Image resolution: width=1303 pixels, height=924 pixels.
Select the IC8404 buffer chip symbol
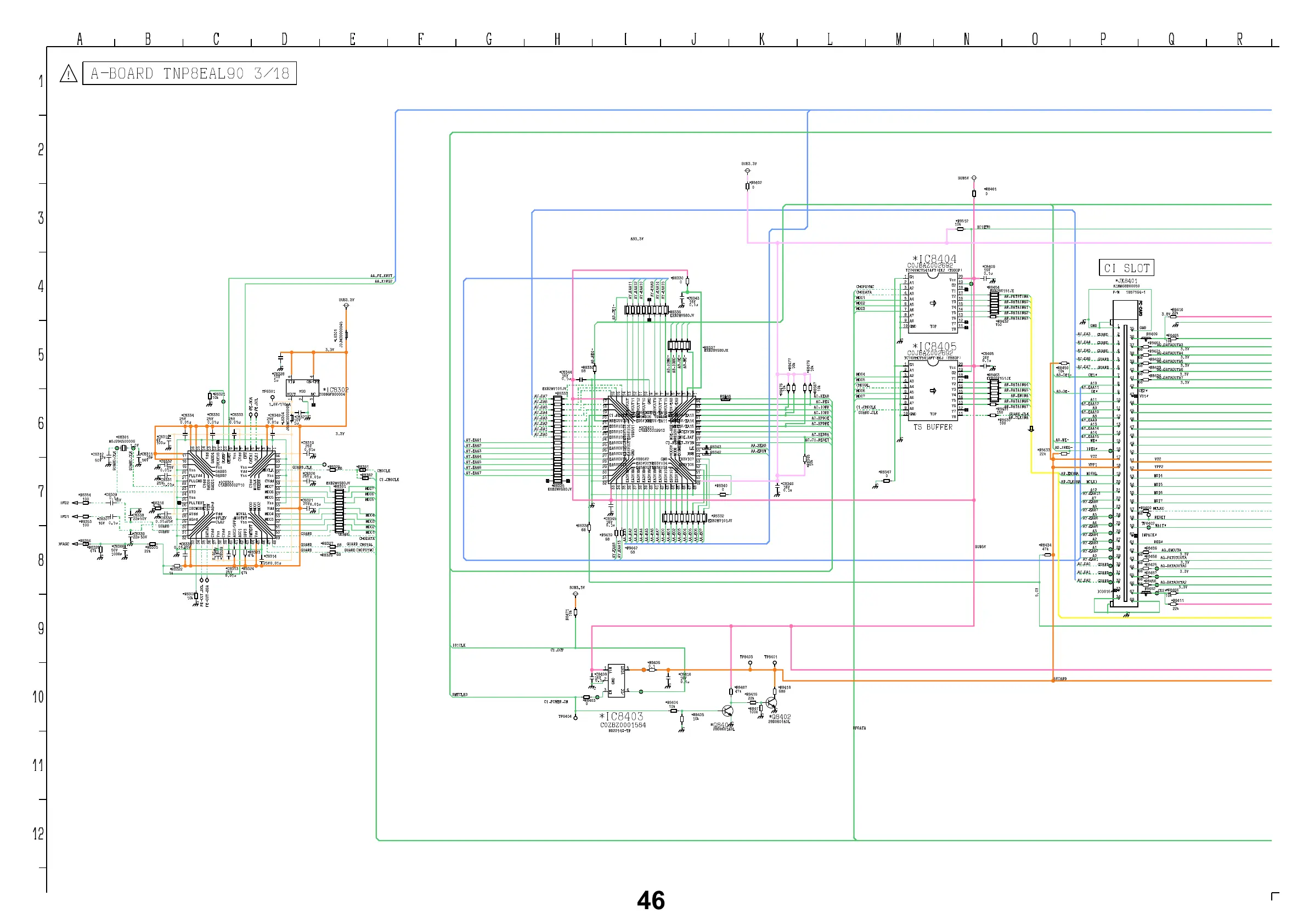coord(932,303)
